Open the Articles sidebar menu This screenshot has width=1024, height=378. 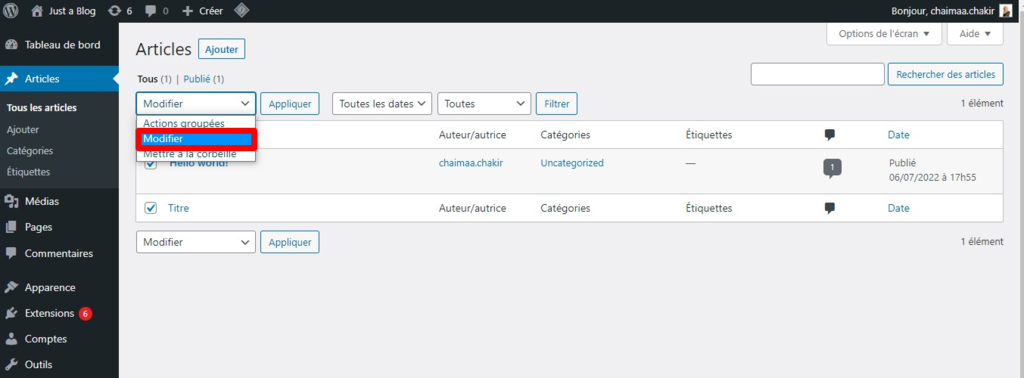tap(59, 79)
